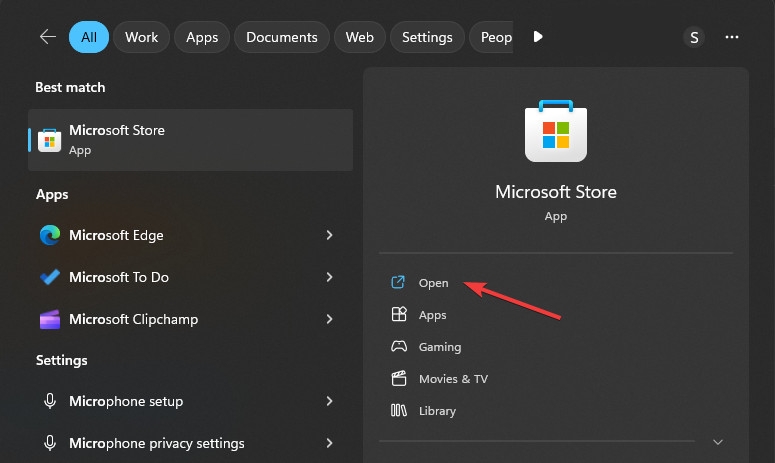Screen dimensions: 775x463
Task: Expand Microsoft Clipchamp options chevron
Action: [329, 319]
